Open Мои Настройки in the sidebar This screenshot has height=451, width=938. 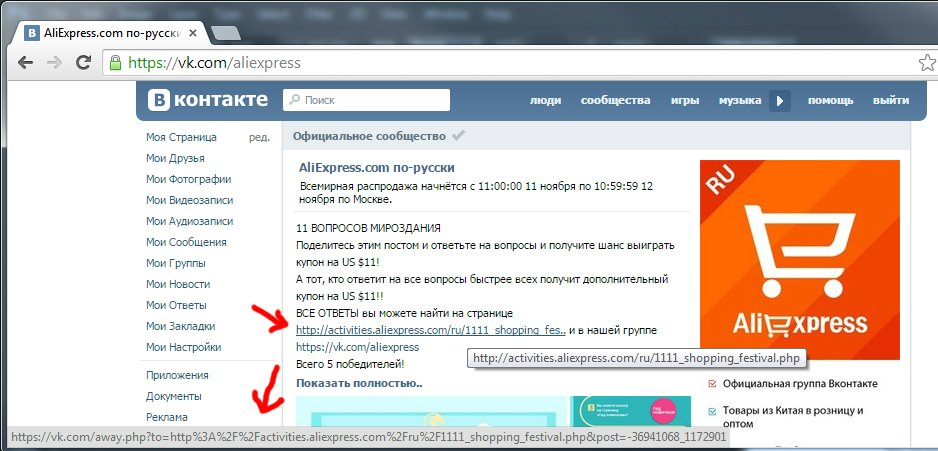tap(184, 347)
